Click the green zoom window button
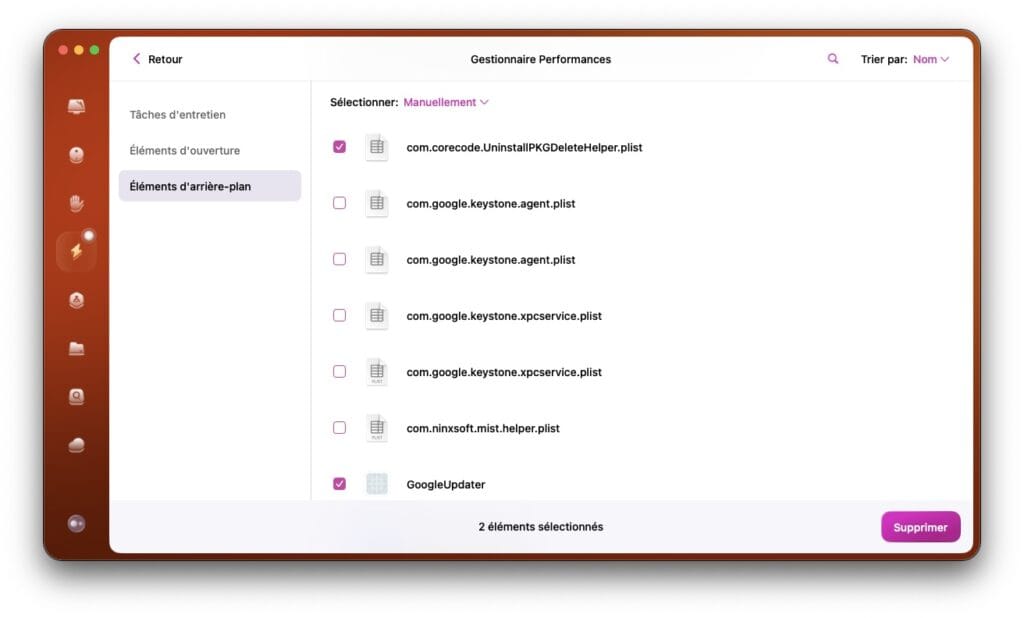1024x618 pixels. pyautogui.click(x=95, y=50)
